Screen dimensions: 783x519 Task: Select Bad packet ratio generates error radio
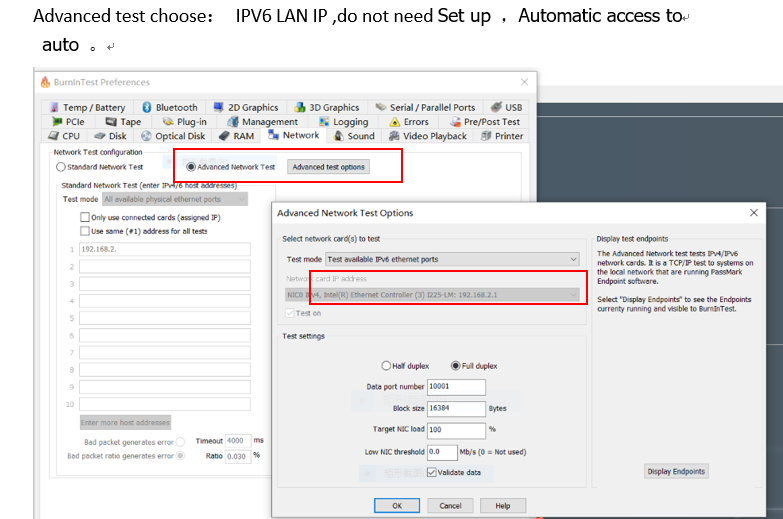(x=180, y=456)
